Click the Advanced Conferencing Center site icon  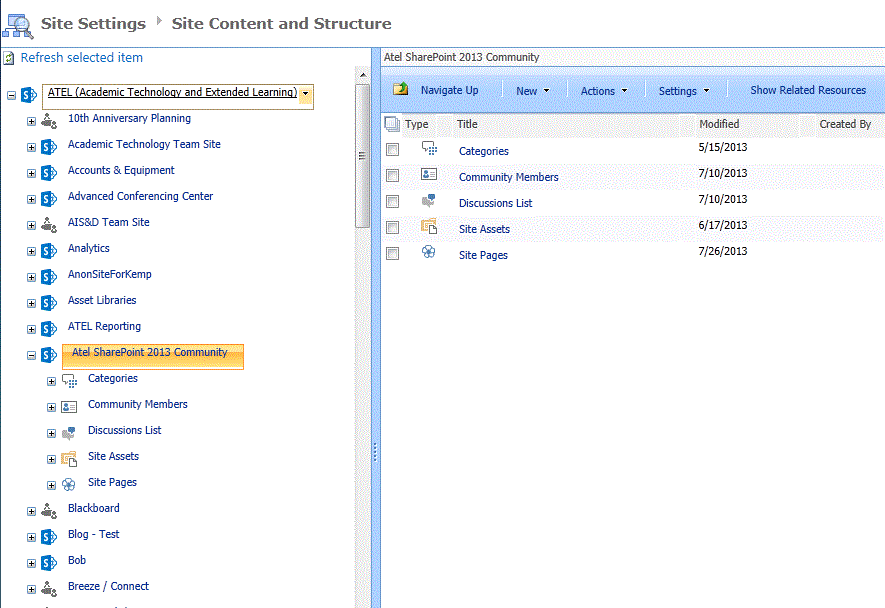coord(49,199)
